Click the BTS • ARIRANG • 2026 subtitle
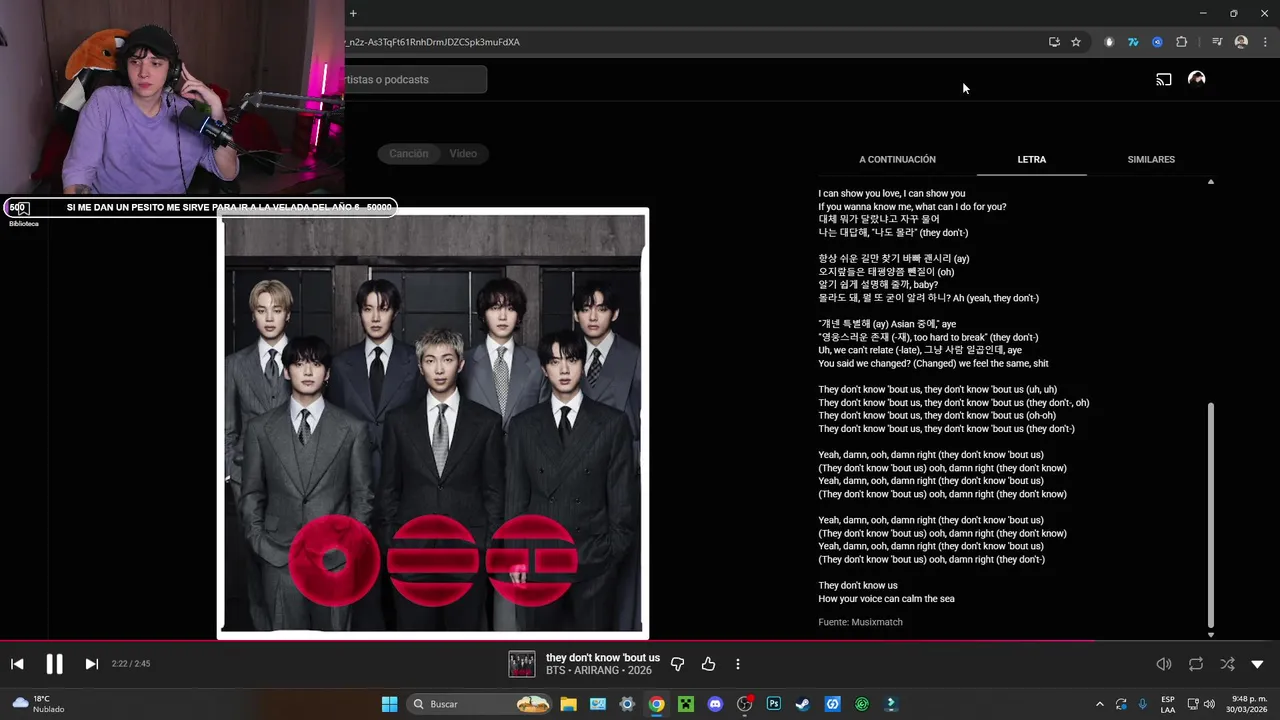 pos(597,670)
